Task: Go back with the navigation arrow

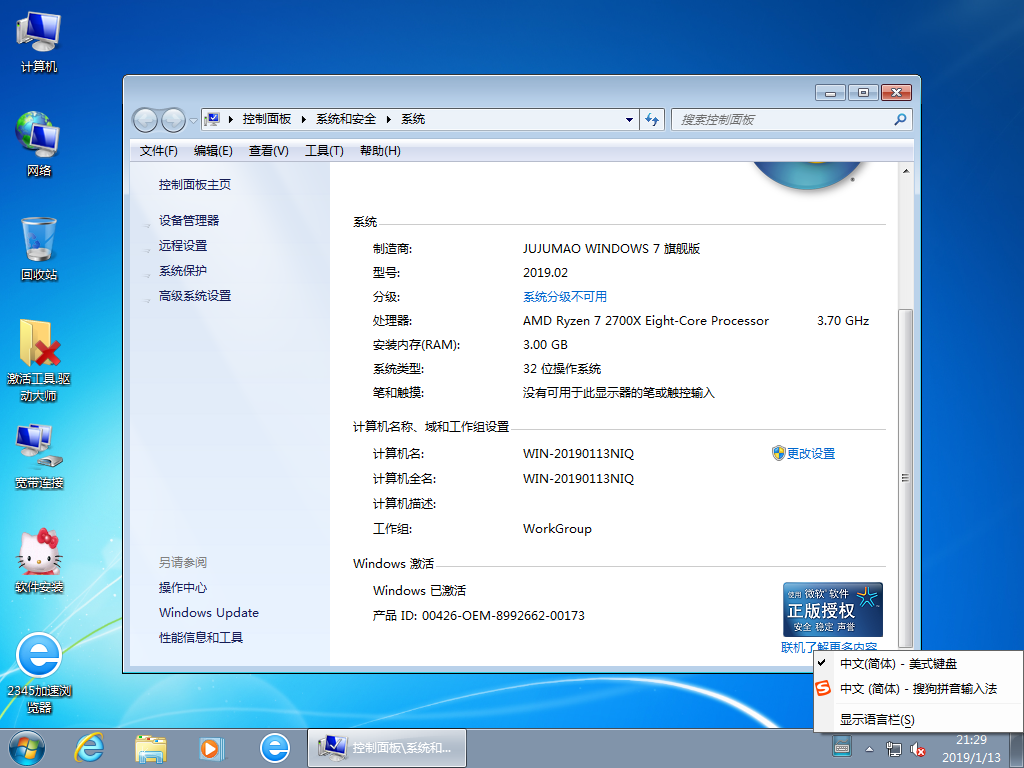Action: coord(145,120)
